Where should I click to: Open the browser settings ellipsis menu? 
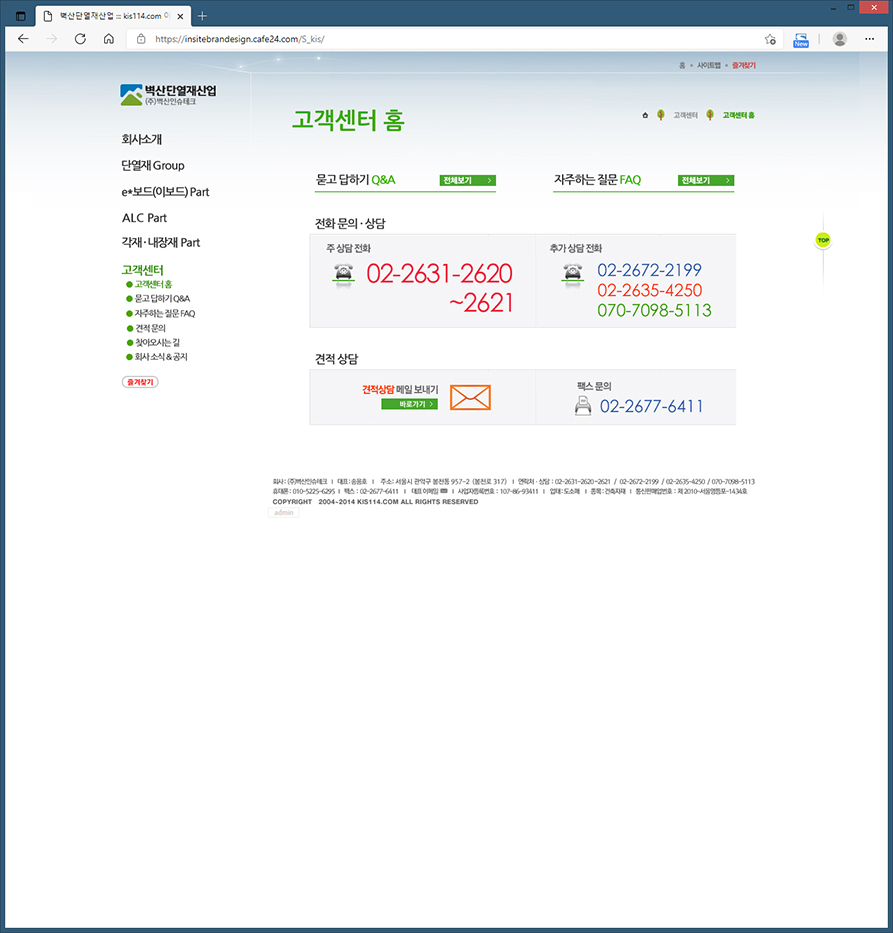coord(871,39)
